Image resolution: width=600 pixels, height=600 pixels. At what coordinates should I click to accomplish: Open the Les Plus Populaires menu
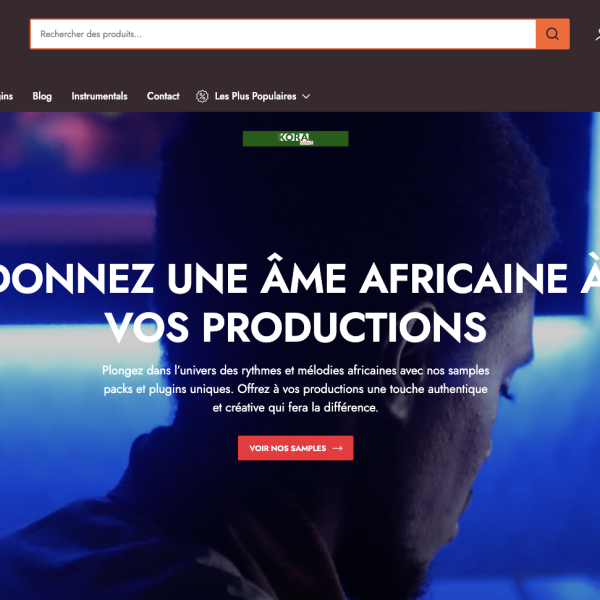click(x=255, y=96)
